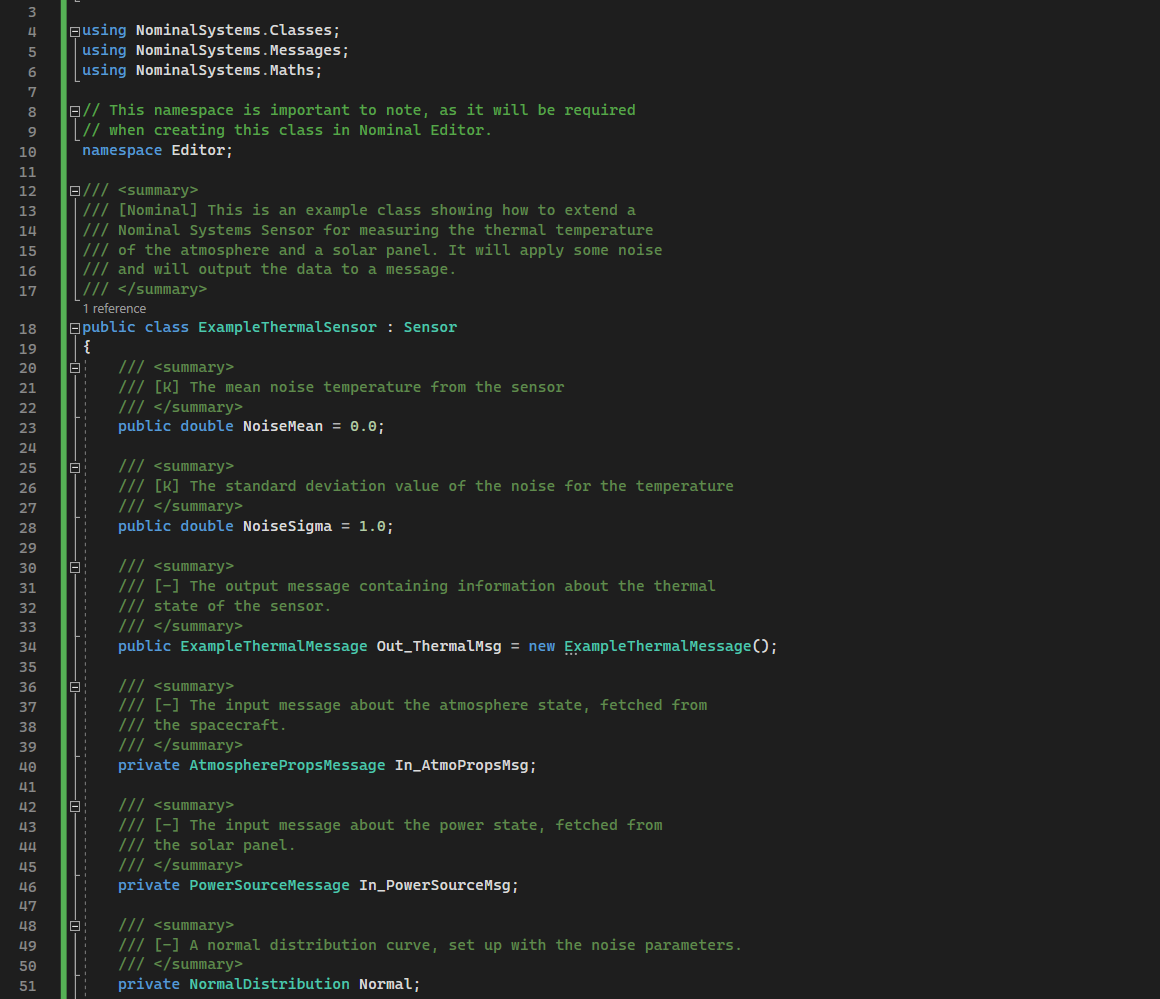Collapse the Out_ThermalMsg summary at line 30
Screen dimensions: 1160x999
75,568
